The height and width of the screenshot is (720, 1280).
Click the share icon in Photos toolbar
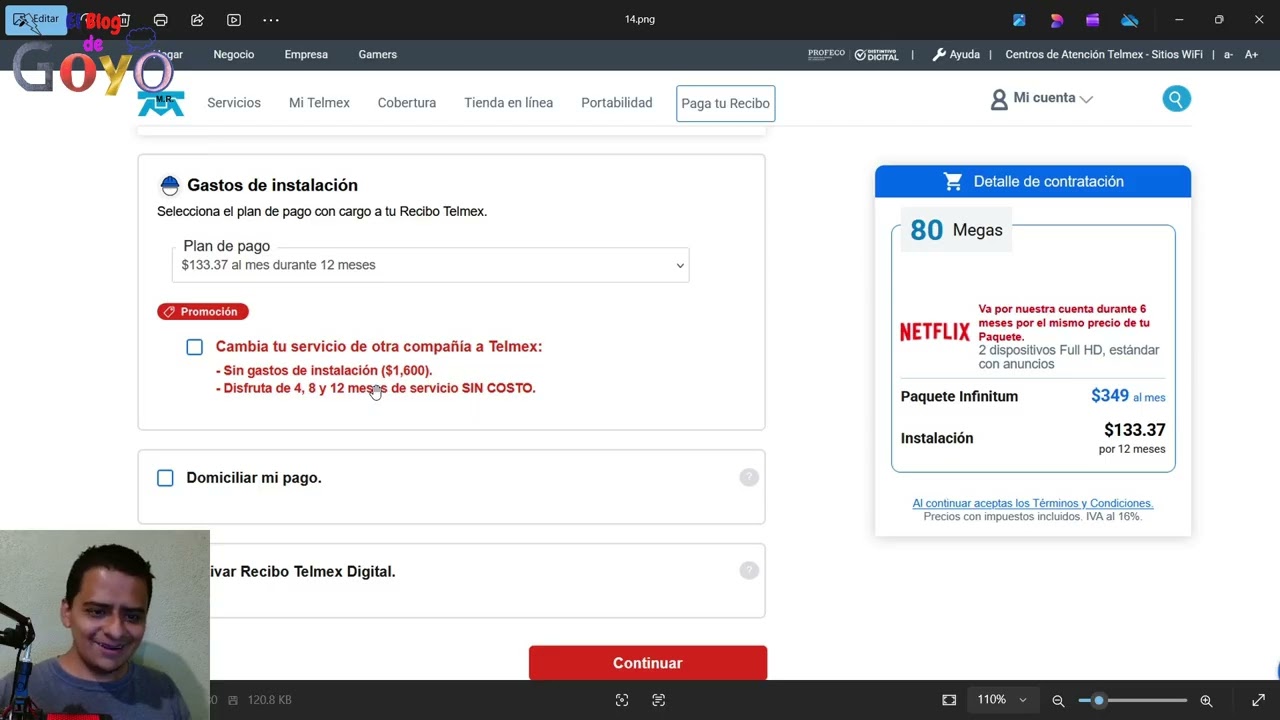197,20
